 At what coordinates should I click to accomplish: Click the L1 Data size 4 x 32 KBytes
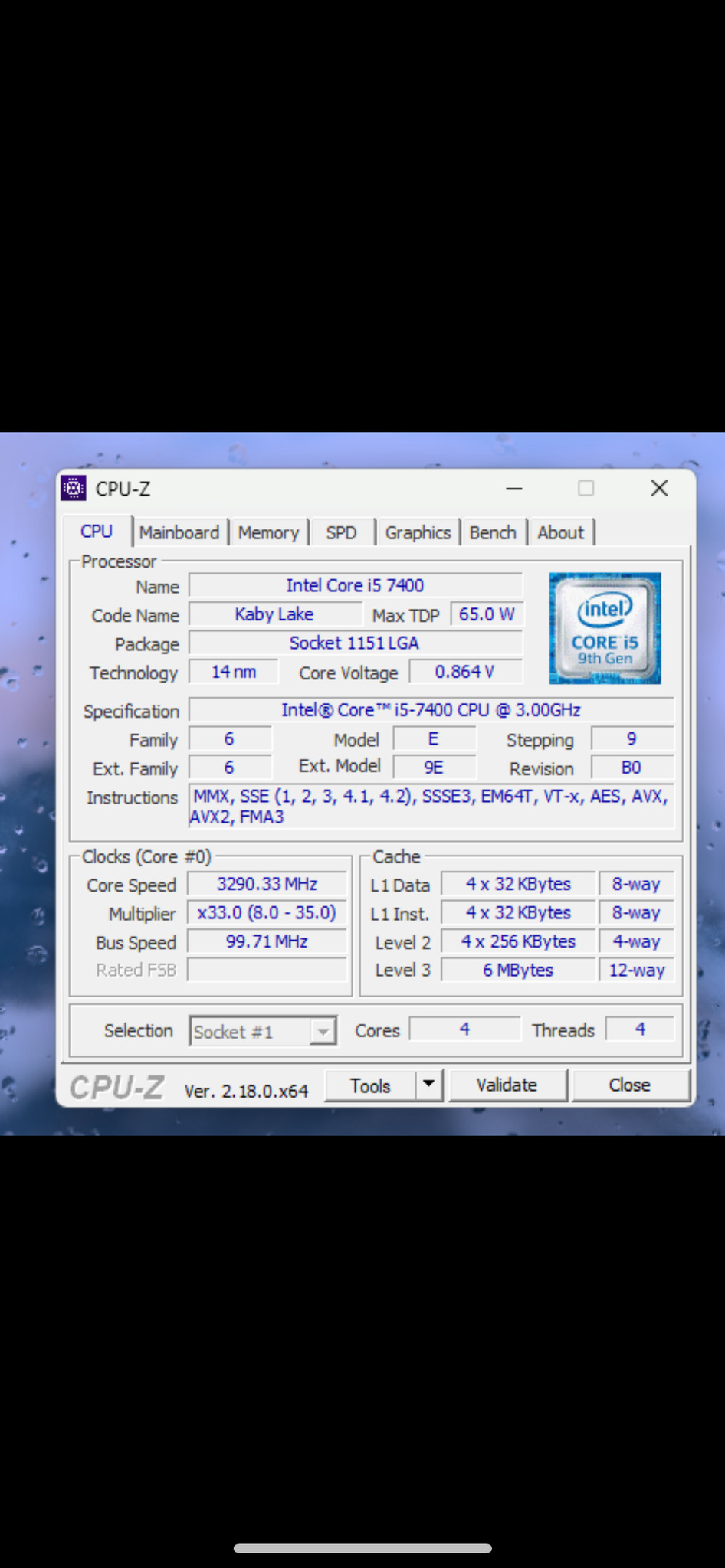(519, 884)
